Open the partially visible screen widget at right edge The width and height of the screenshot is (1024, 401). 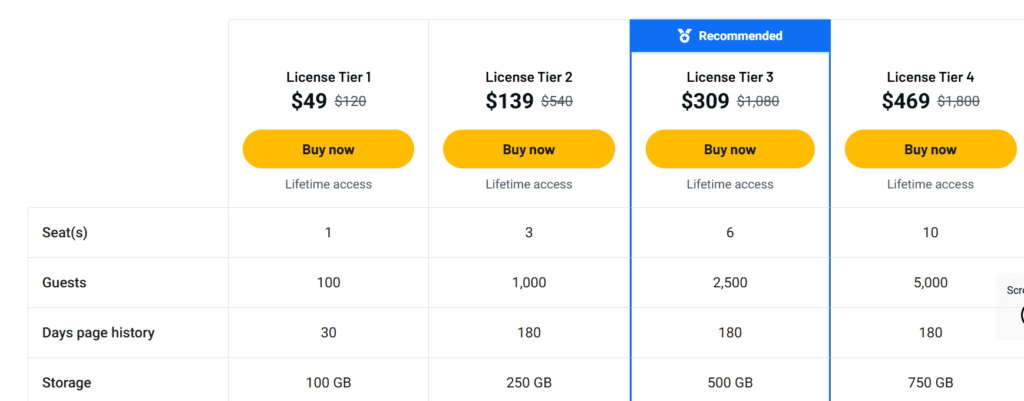point(1012,306)
